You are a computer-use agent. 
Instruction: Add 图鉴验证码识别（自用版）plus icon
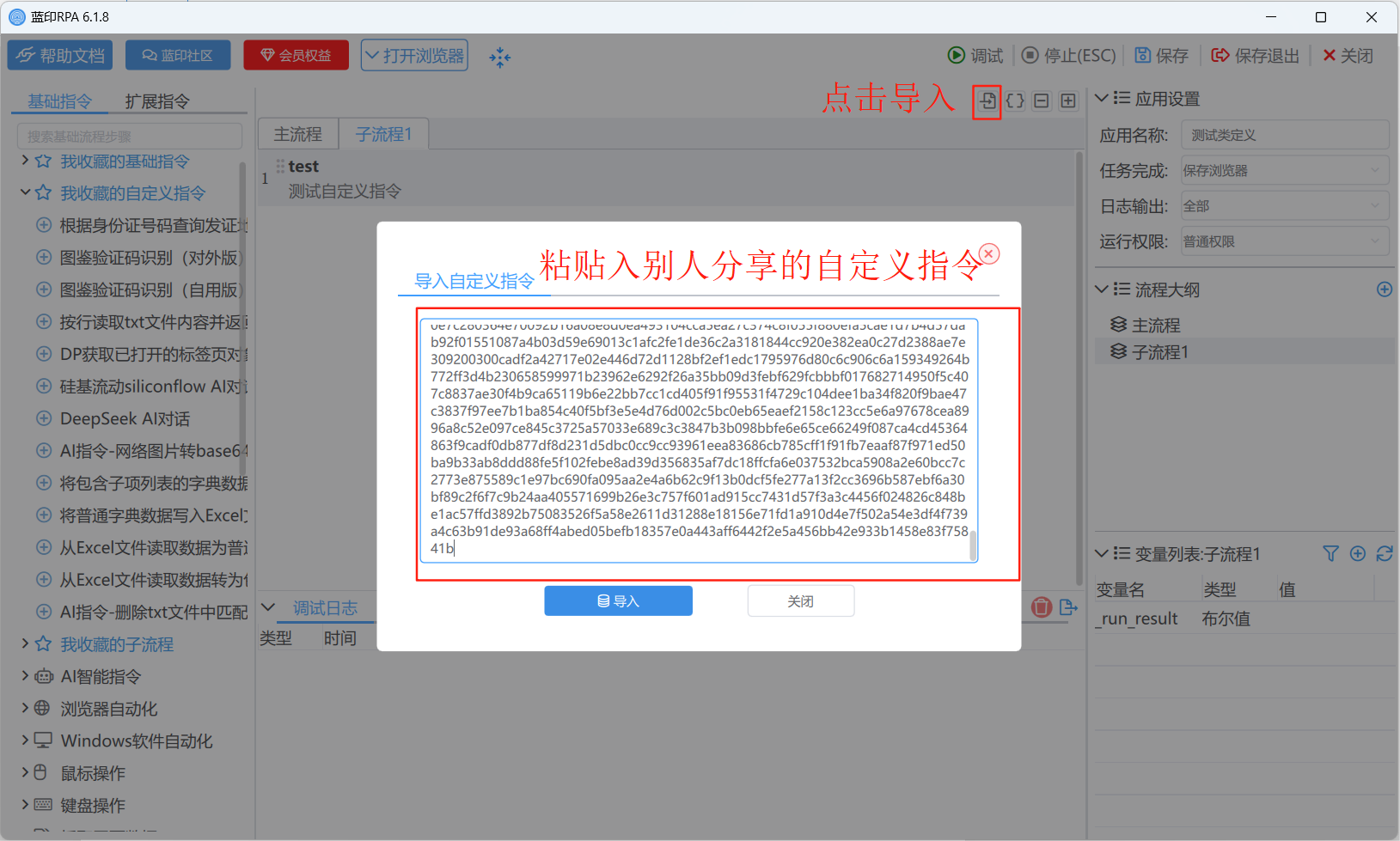44,289
